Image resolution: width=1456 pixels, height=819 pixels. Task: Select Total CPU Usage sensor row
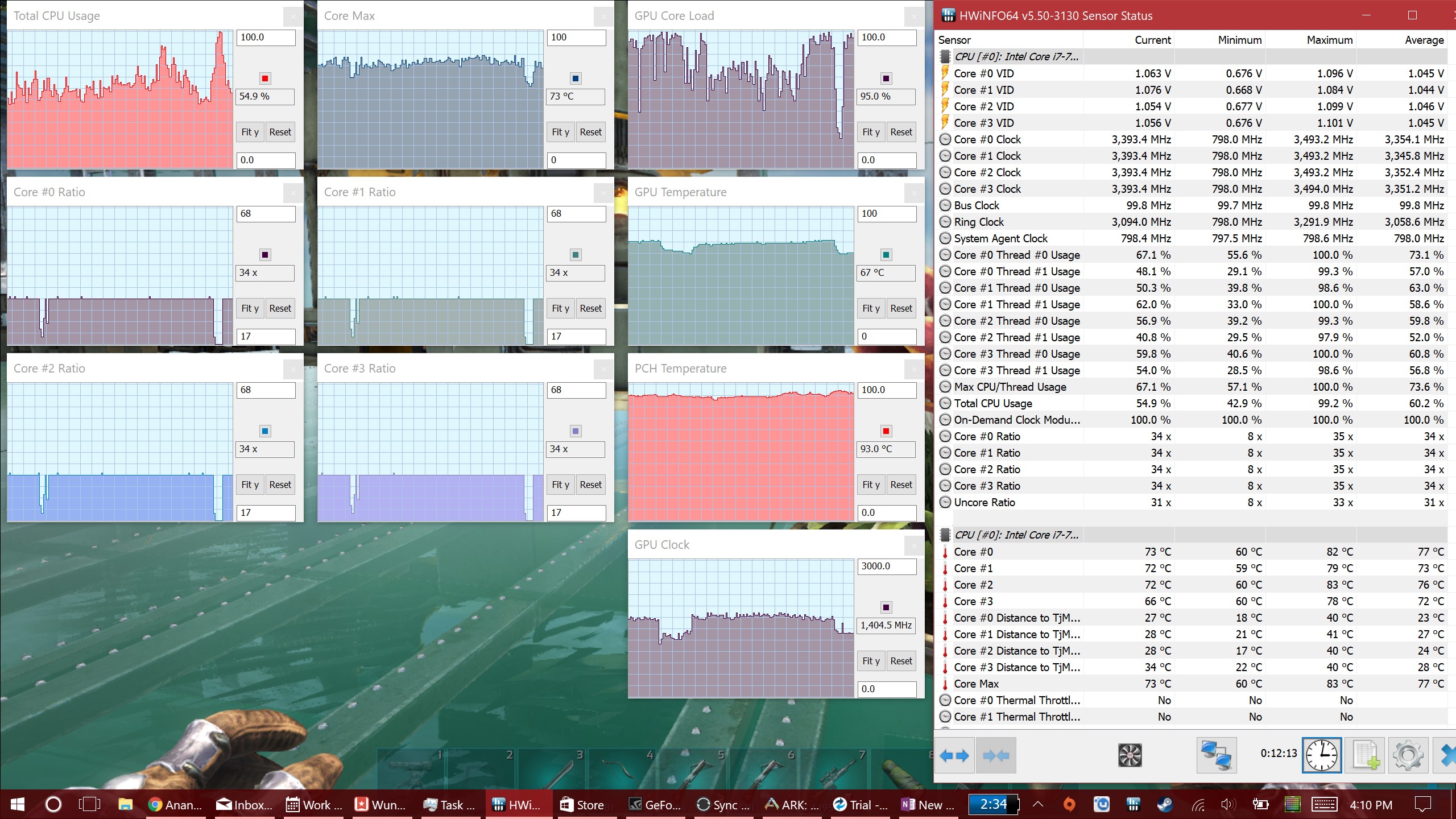1192,403
